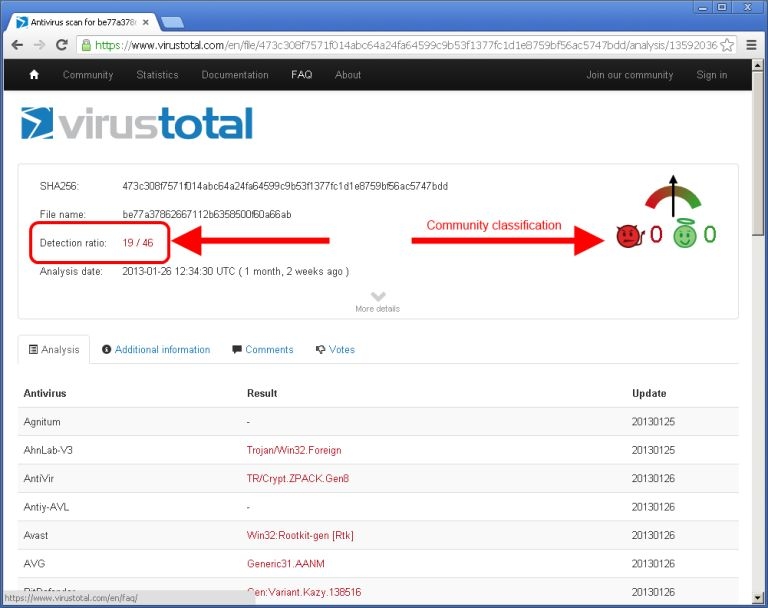The width and height of the screenshot is (768, 608).
Task: Click the Agnitum update date 20130125
Action: tap(653, 421)
